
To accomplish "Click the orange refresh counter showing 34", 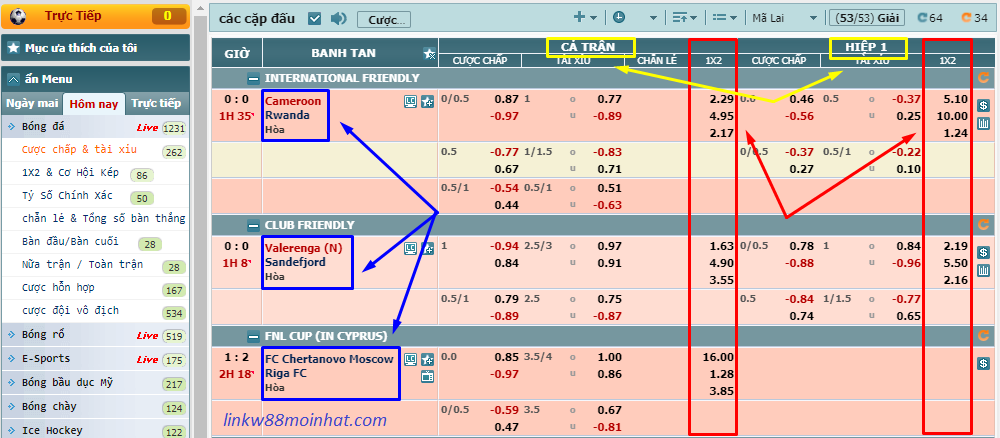I will (x=974, y=18).
